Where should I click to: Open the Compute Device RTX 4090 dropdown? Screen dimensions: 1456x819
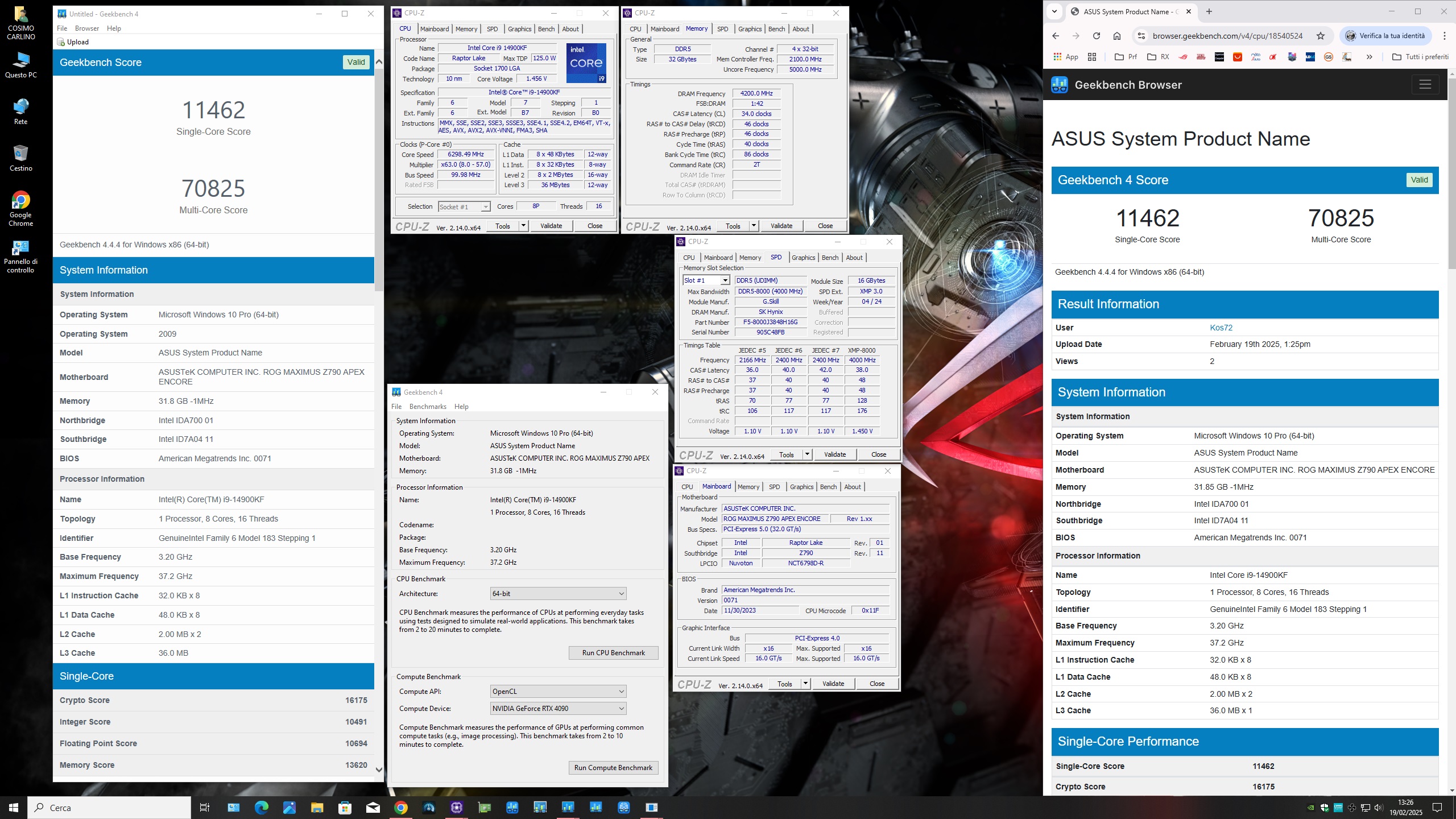tap(558, 709)
